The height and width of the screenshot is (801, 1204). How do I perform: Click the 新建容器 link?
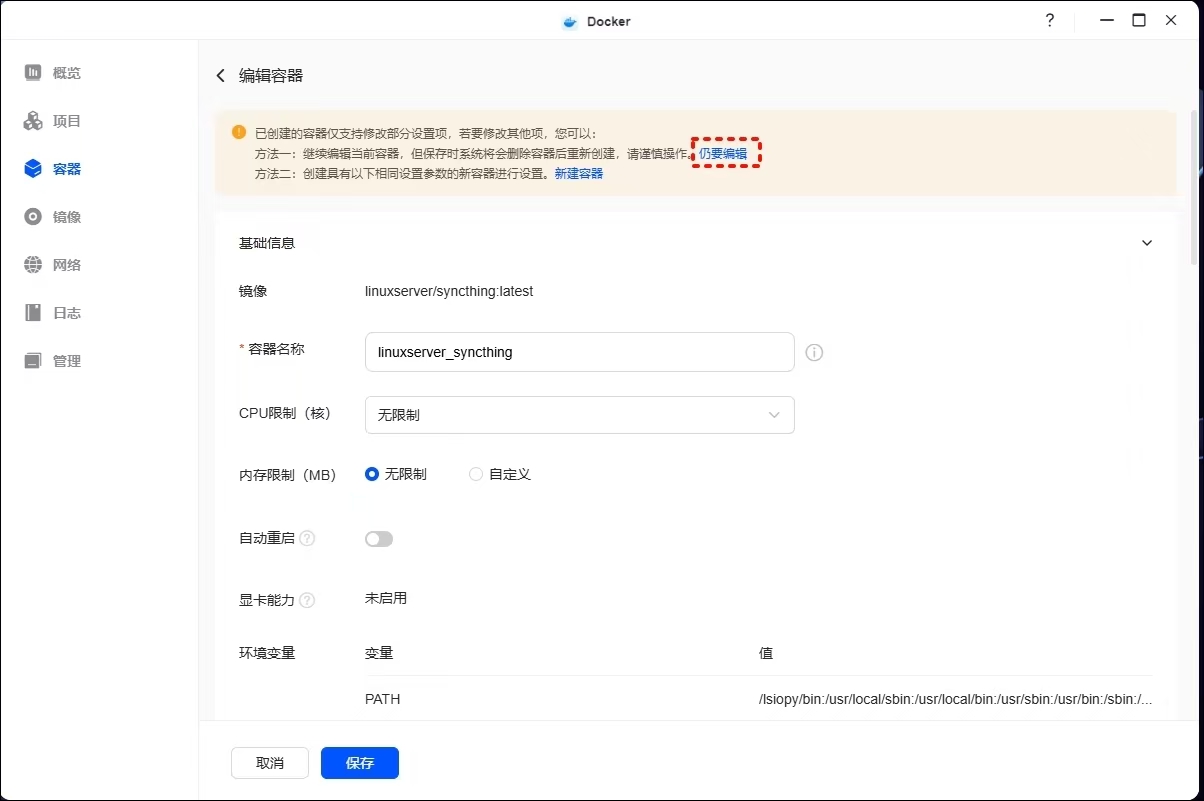click(x=579, y=174)
